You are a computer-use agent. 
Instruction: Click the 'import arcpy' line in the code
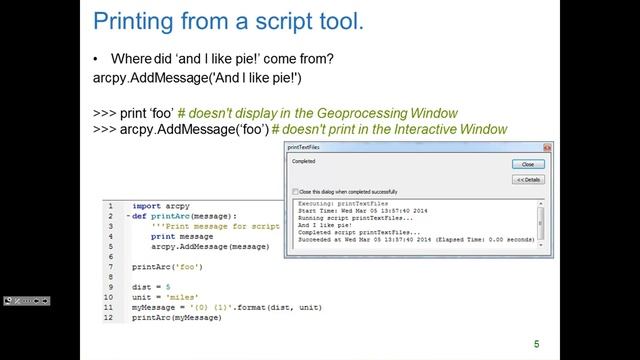pyautogui.click(x=161, y=206)
